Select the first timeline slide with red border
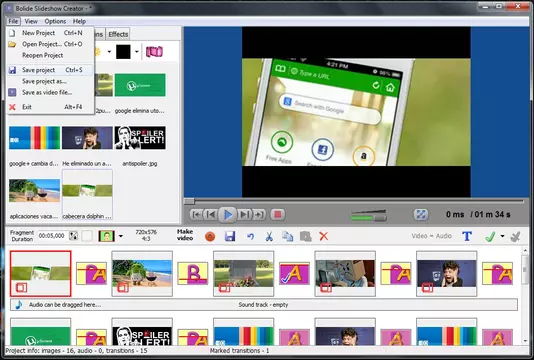The height and width of the screenshot is (360, 534). pyautogui.click(x=41, y=273)
